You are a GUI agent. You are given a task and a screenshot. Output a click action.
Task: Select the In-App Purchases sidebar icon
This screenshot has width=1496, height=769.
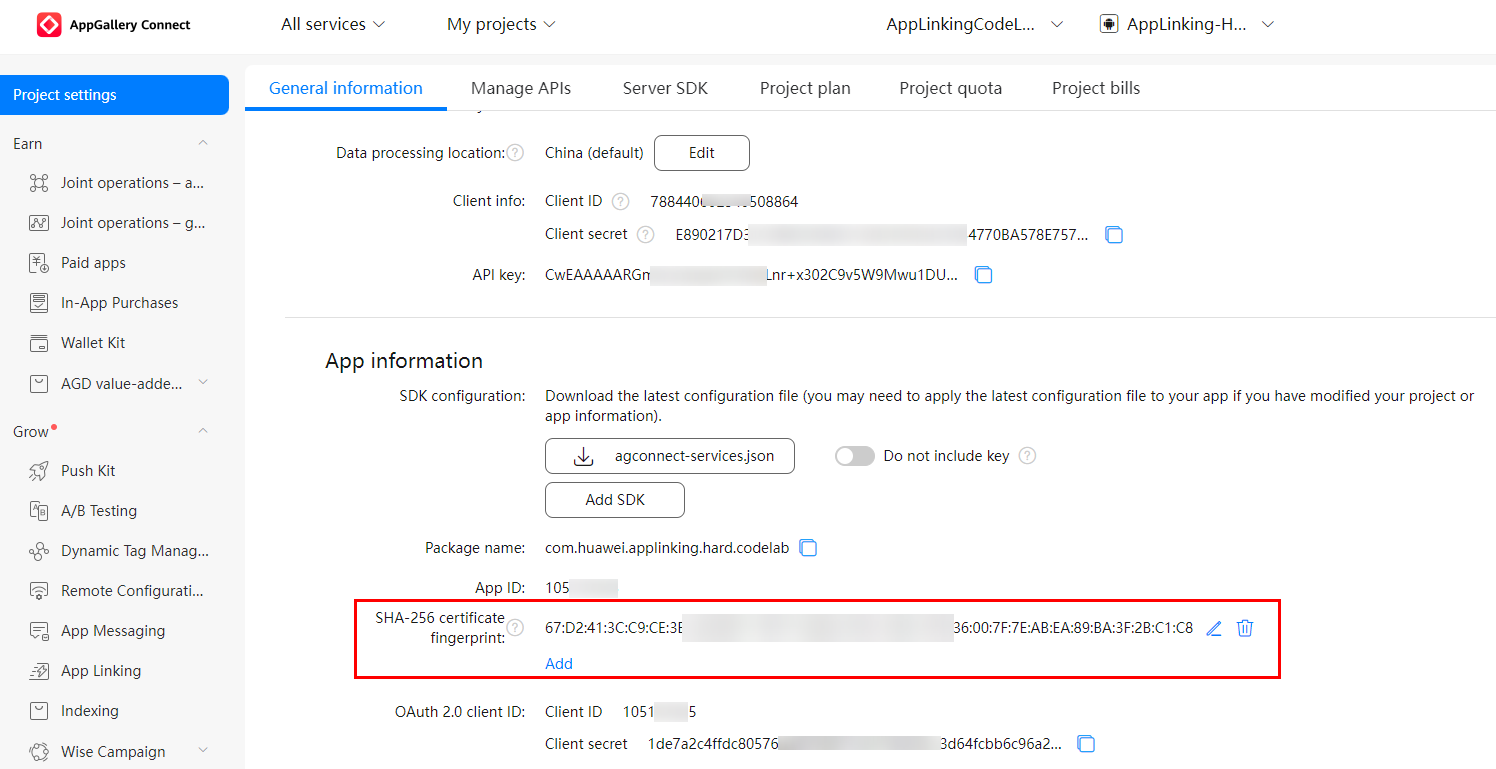point(39,303)
